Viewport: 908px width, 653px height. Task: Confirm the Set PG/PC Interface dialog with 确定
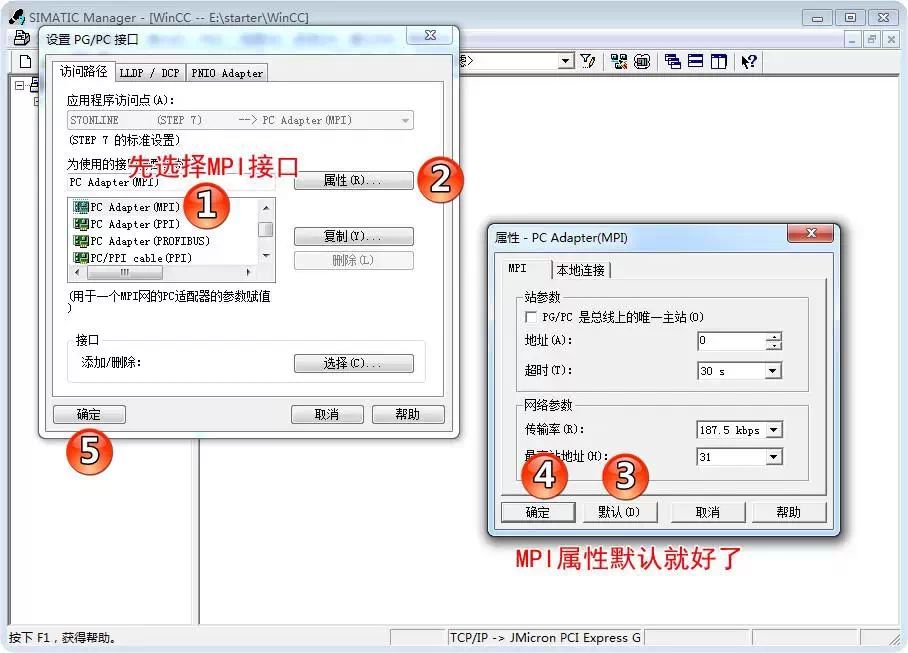pos(89,414)
